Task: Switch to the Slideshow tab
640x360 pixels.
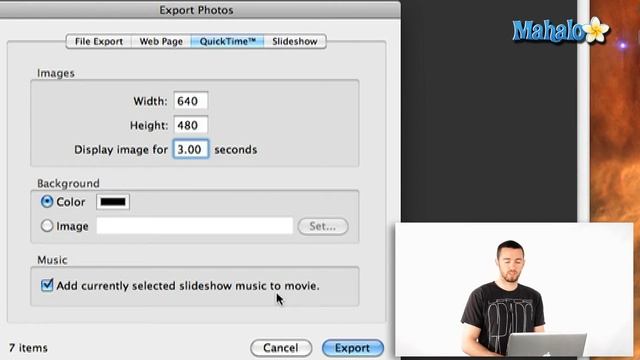Action: coord(295,42)
